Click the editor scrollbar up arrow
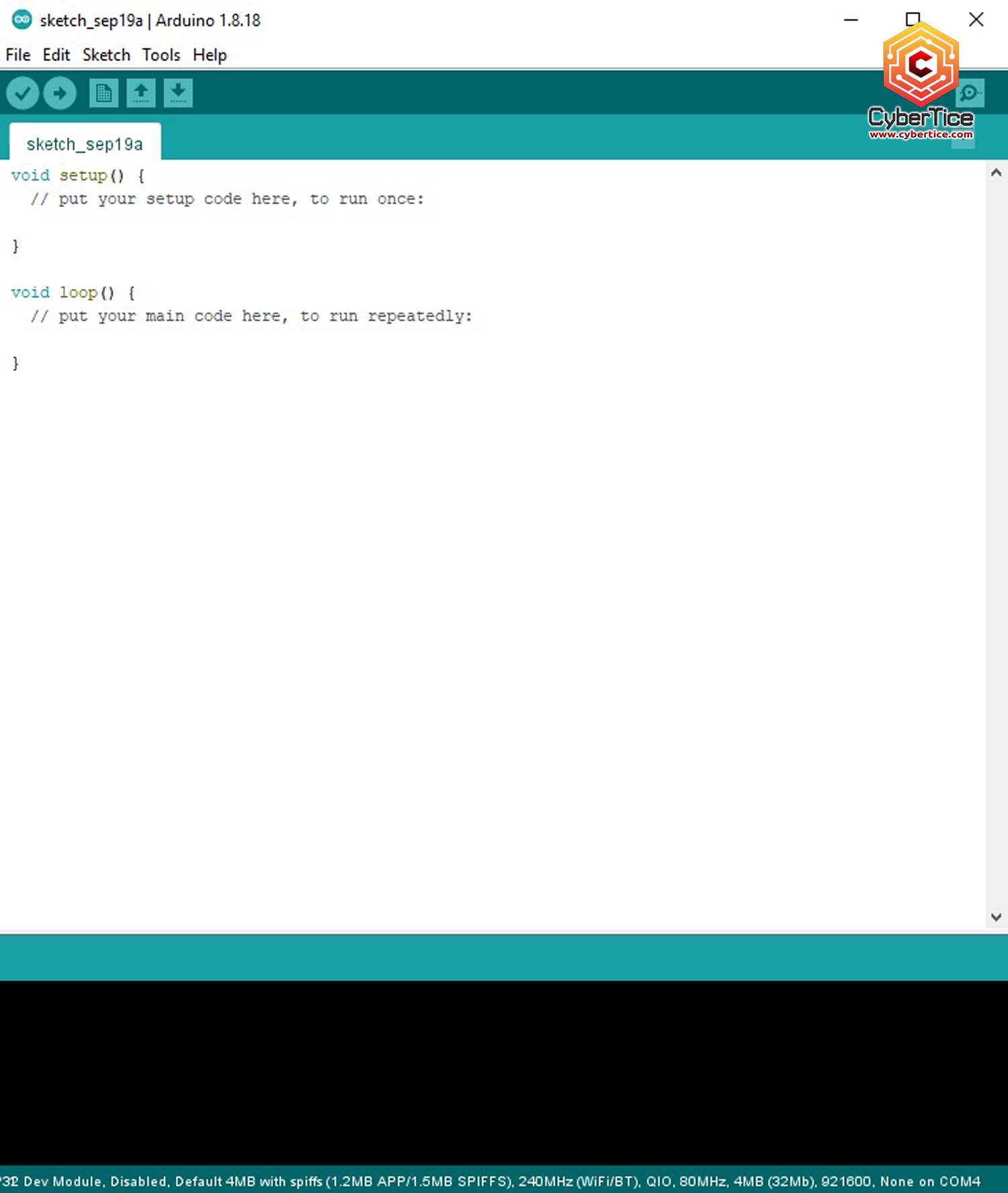 coord(996,173)
